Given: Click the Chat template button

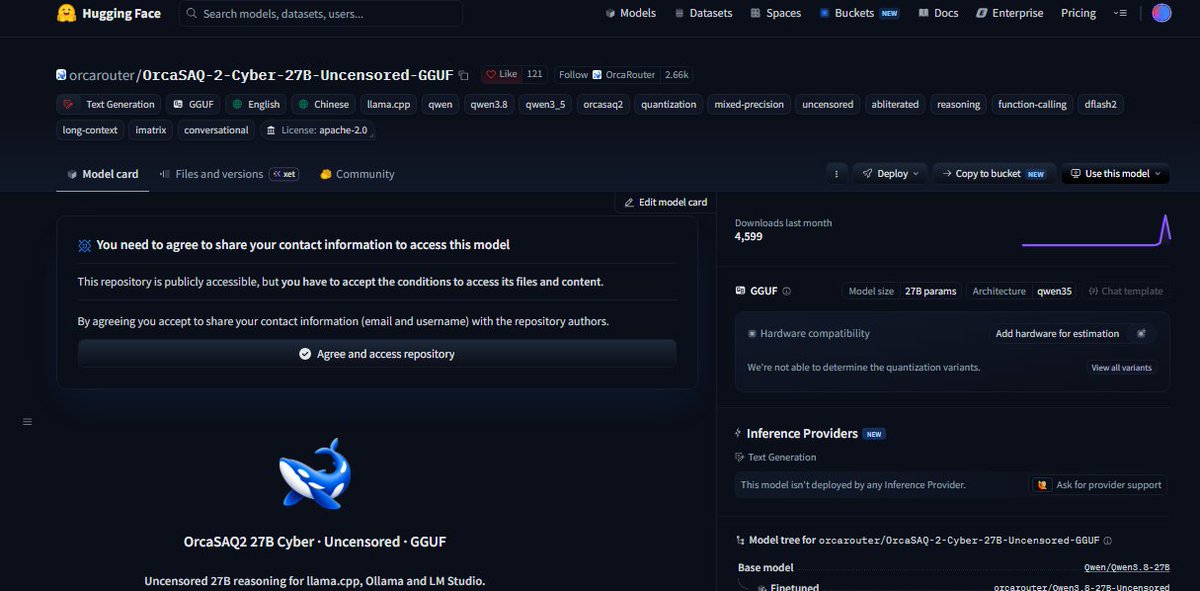Looking at the screenshot, I should [x=1125, y=291].
